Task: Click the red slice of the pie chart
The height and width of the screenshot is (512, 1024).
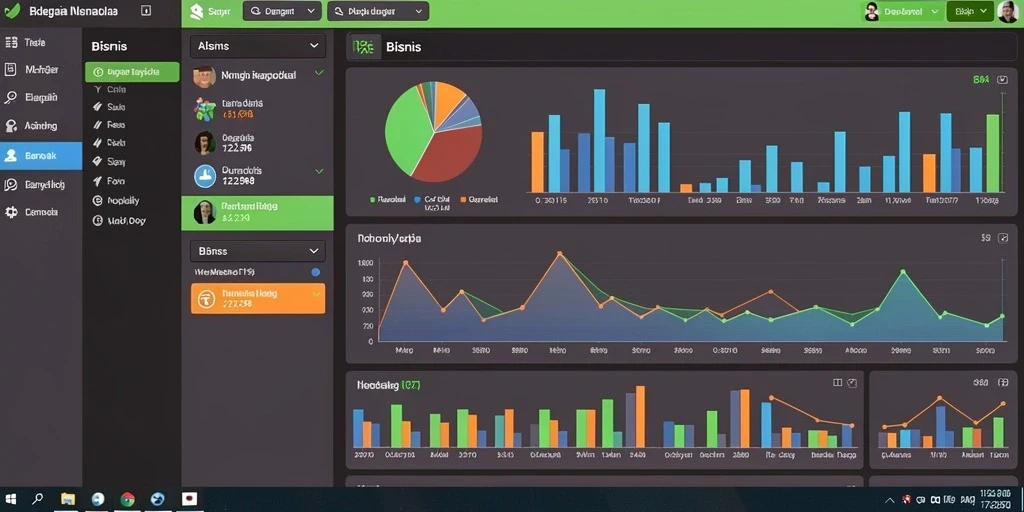Action: (451, 155)
